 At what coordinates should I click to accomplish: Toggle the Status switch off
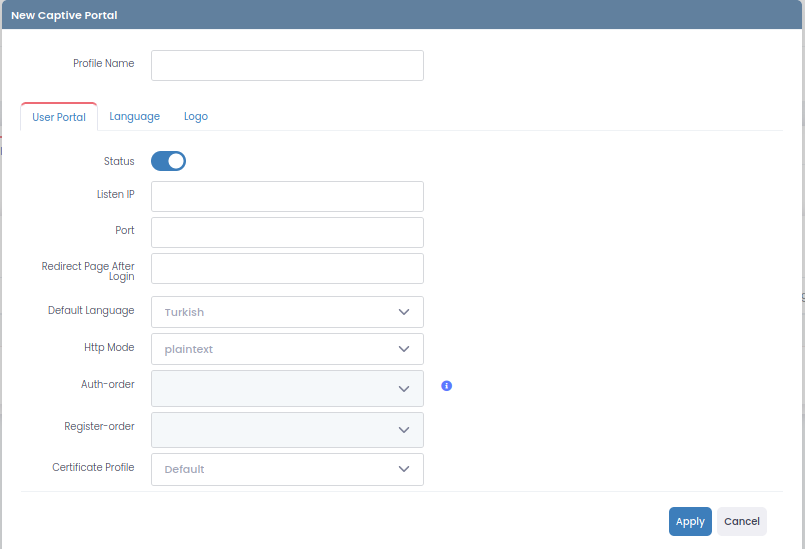click(x=168, y=161)
